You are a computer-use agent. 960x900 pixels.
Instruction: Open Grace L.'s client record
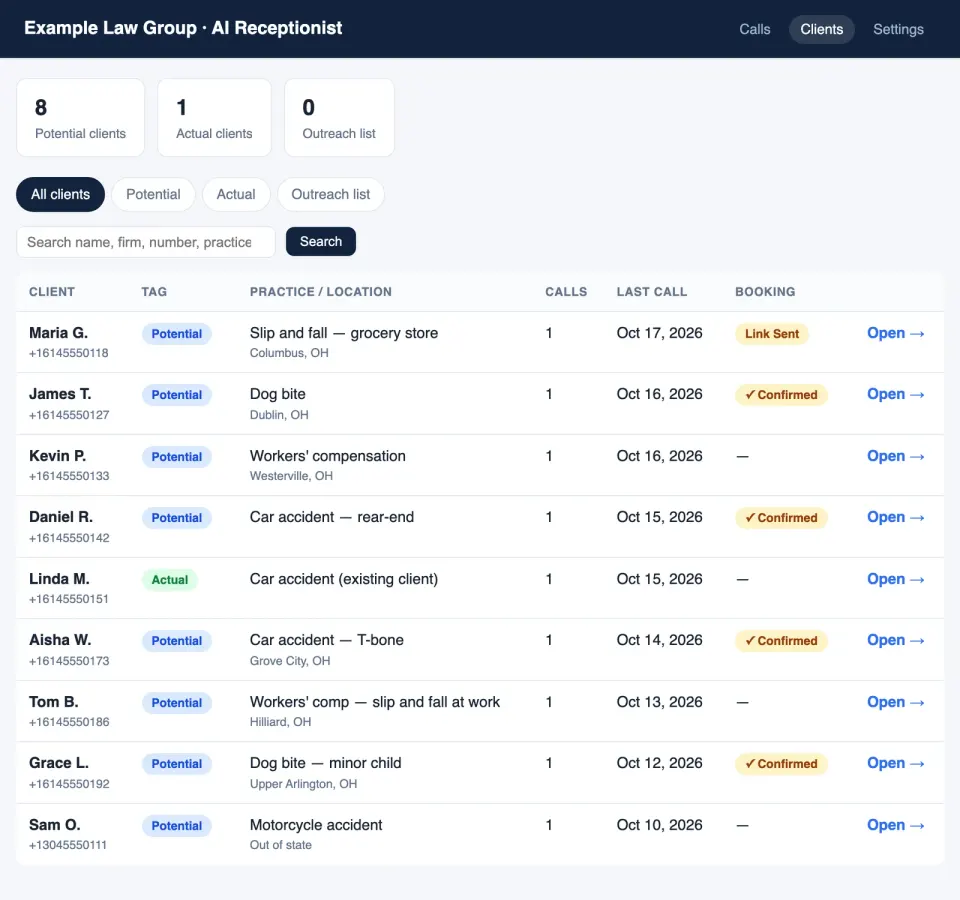[x=895, y=763]
